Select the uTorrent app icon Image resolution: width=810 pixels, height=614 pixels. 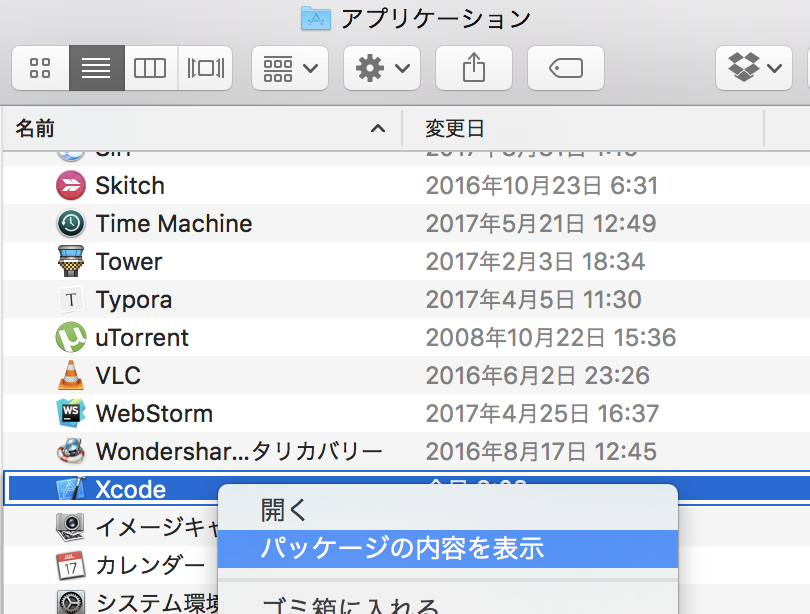(x=71, y=337)
